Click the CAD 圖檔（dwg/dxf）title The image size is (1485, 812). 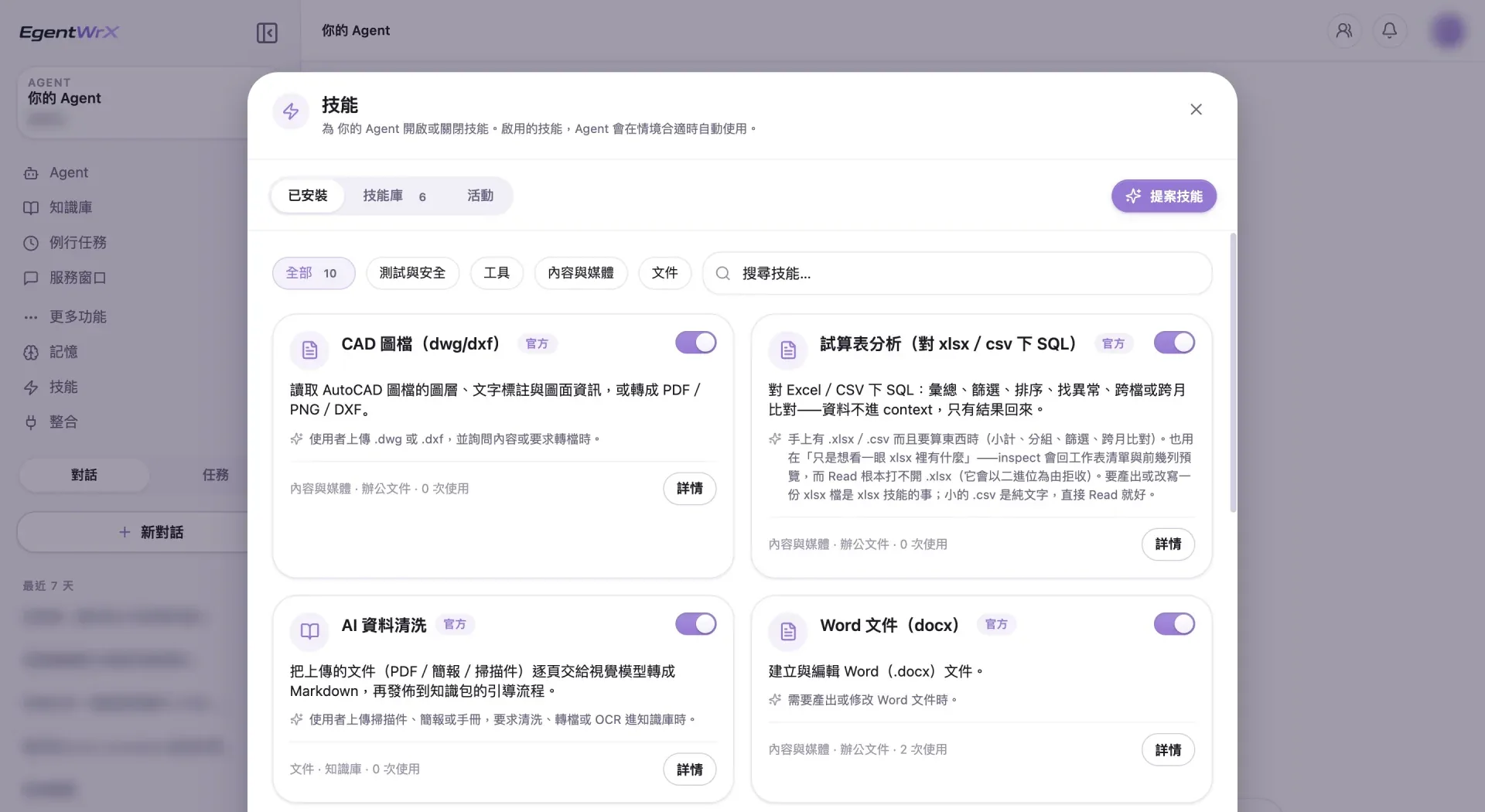(x=424, y=343)
